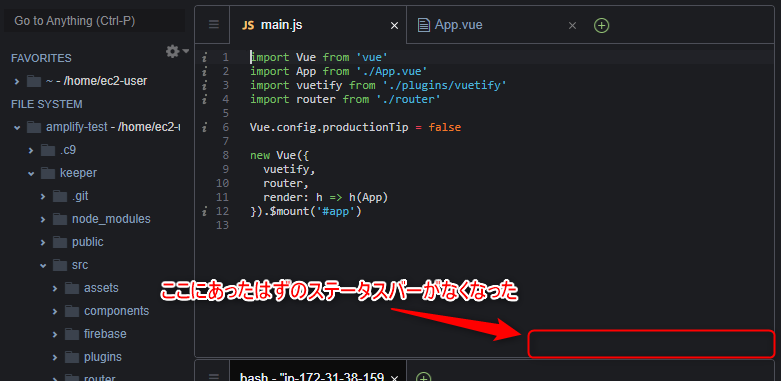
Task: Expand the /home/ec2-user favorites folder
Action: 17,81
